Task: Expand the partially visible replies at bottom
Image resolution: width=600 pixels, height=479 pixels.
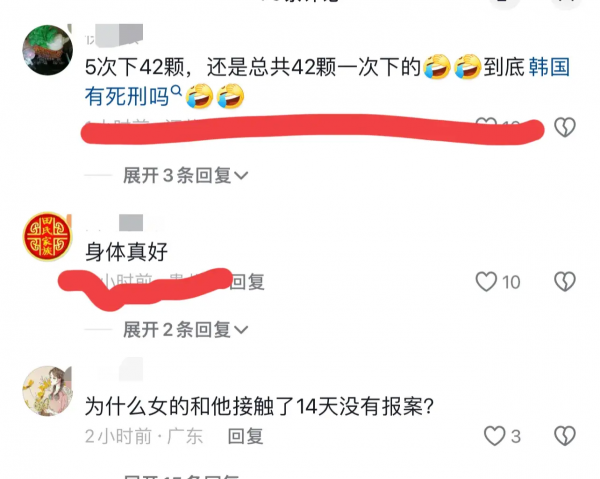Action: (x=182, y=476)
